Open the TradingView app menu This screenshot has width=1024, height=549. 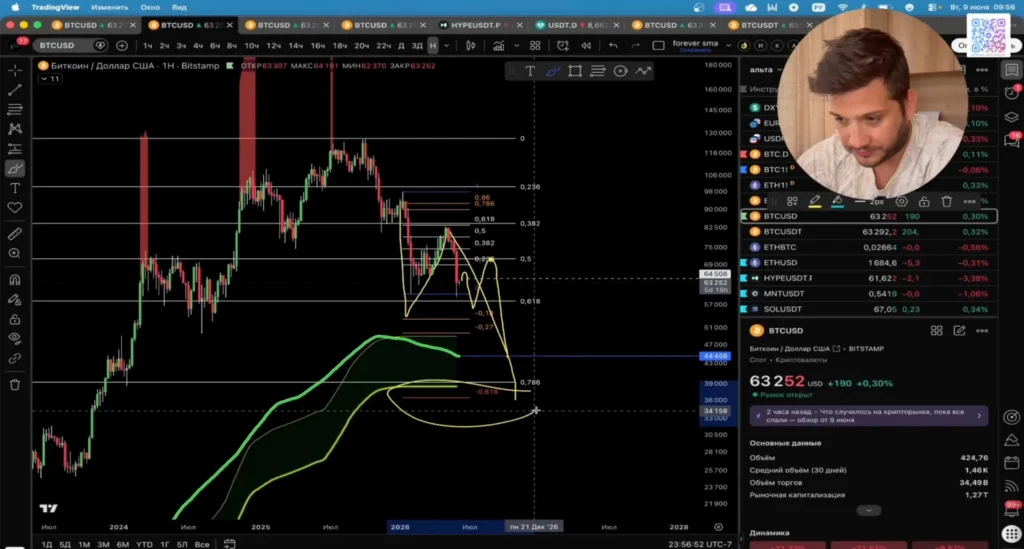(x=56, y=7)
